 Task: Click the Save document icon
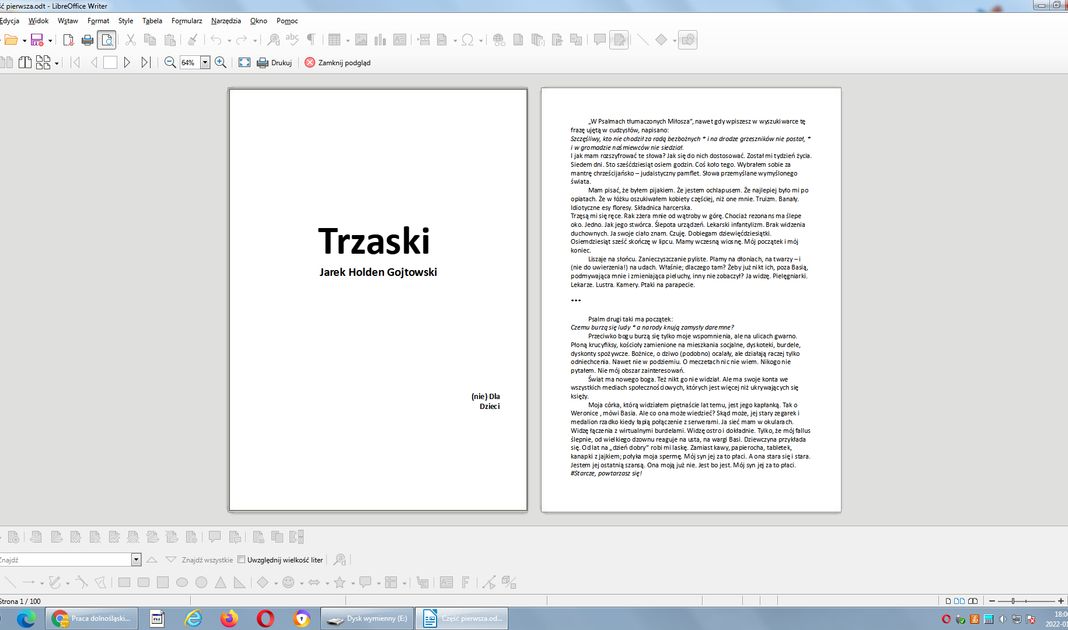[x=35, y=40]
